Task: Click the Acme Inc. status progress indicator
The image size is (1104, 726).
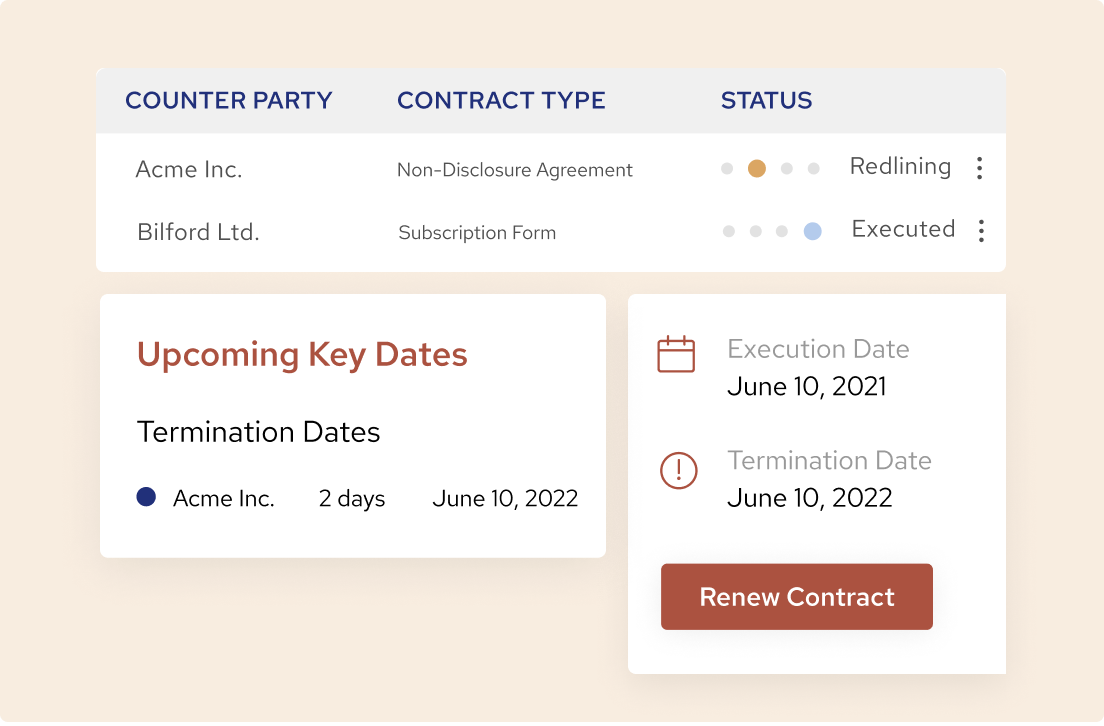Action: (770, 168)
